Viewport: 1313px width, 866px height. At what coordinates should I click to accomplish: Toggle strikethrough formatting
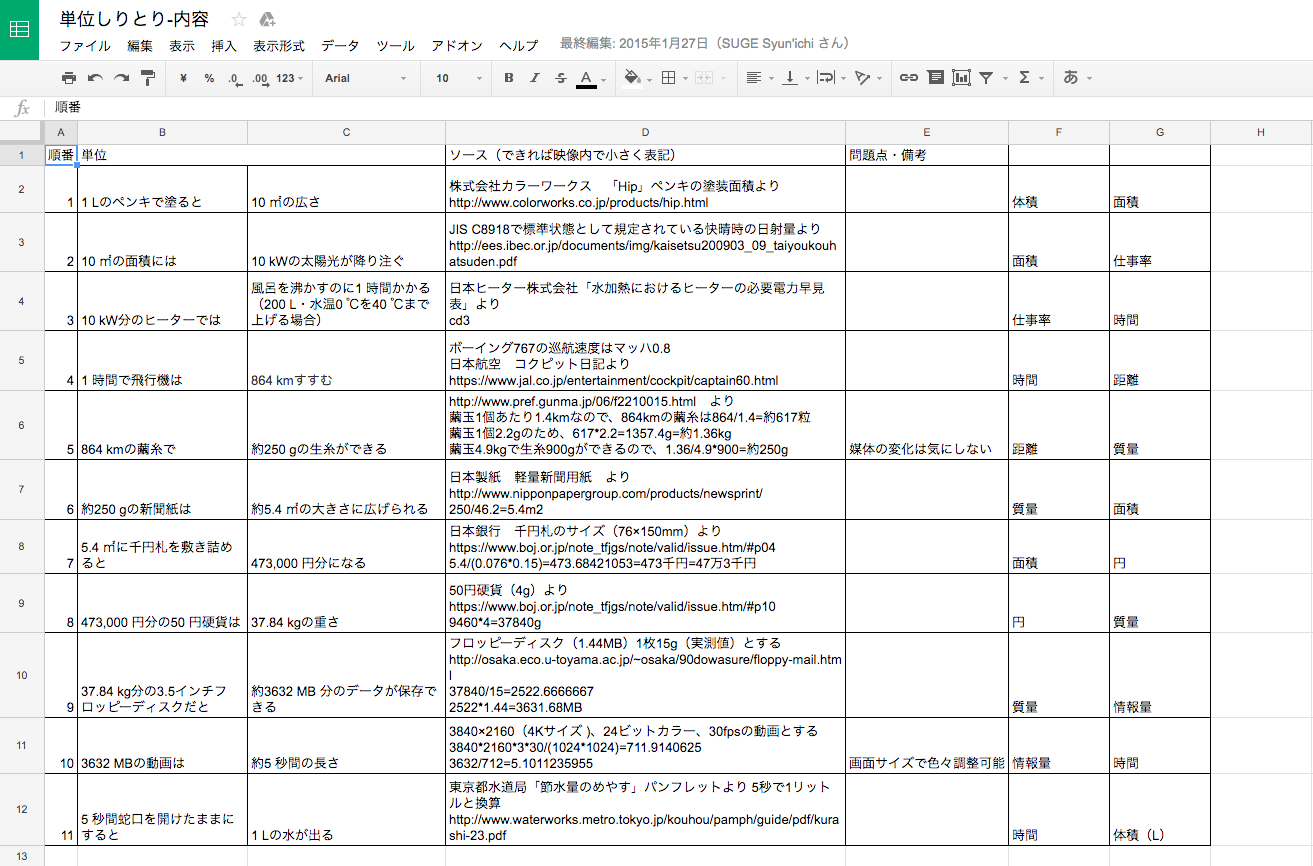tap(560, 78)
